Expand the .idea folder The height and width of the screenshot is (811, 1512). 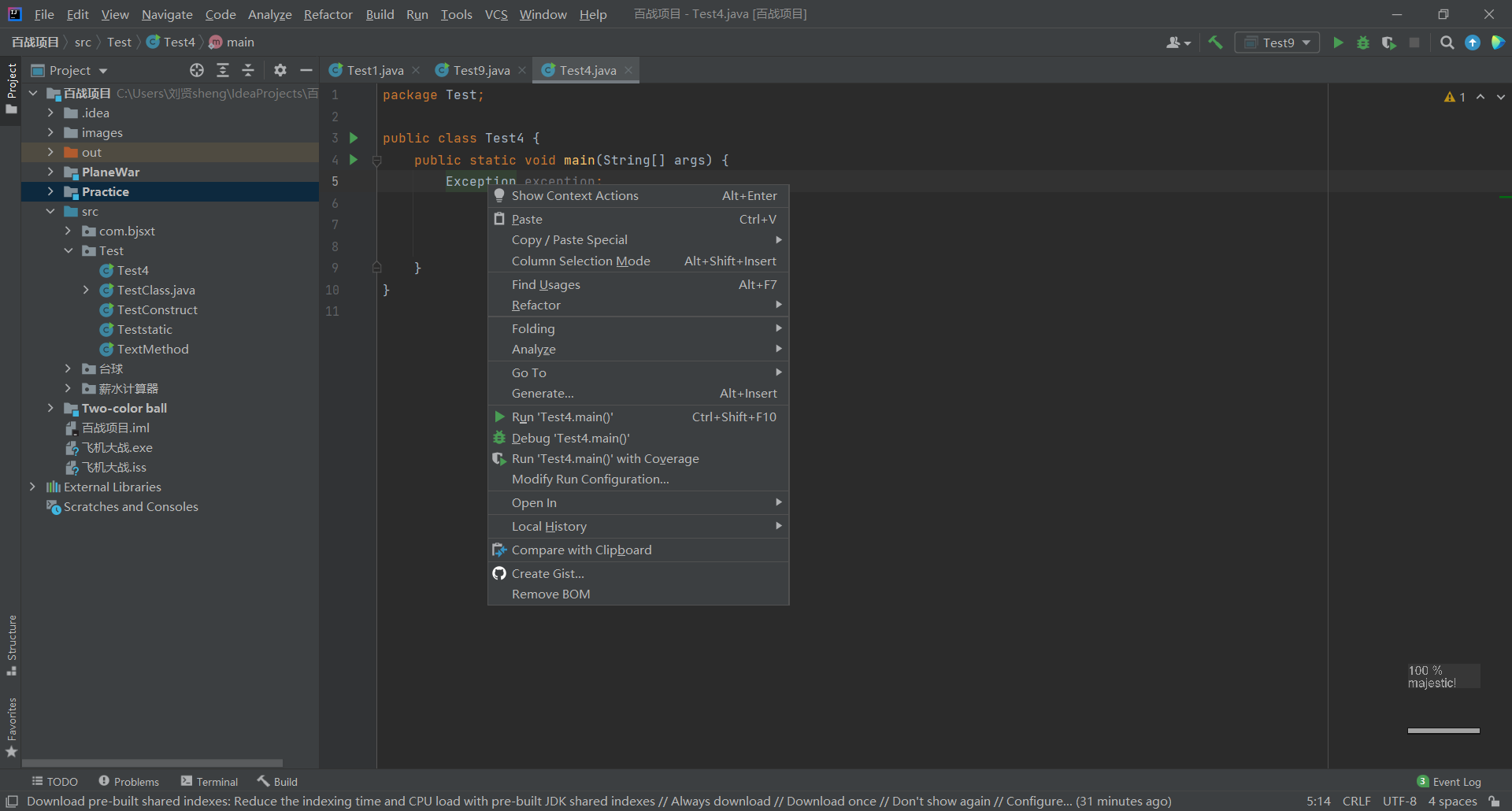[x=50, y=113]
